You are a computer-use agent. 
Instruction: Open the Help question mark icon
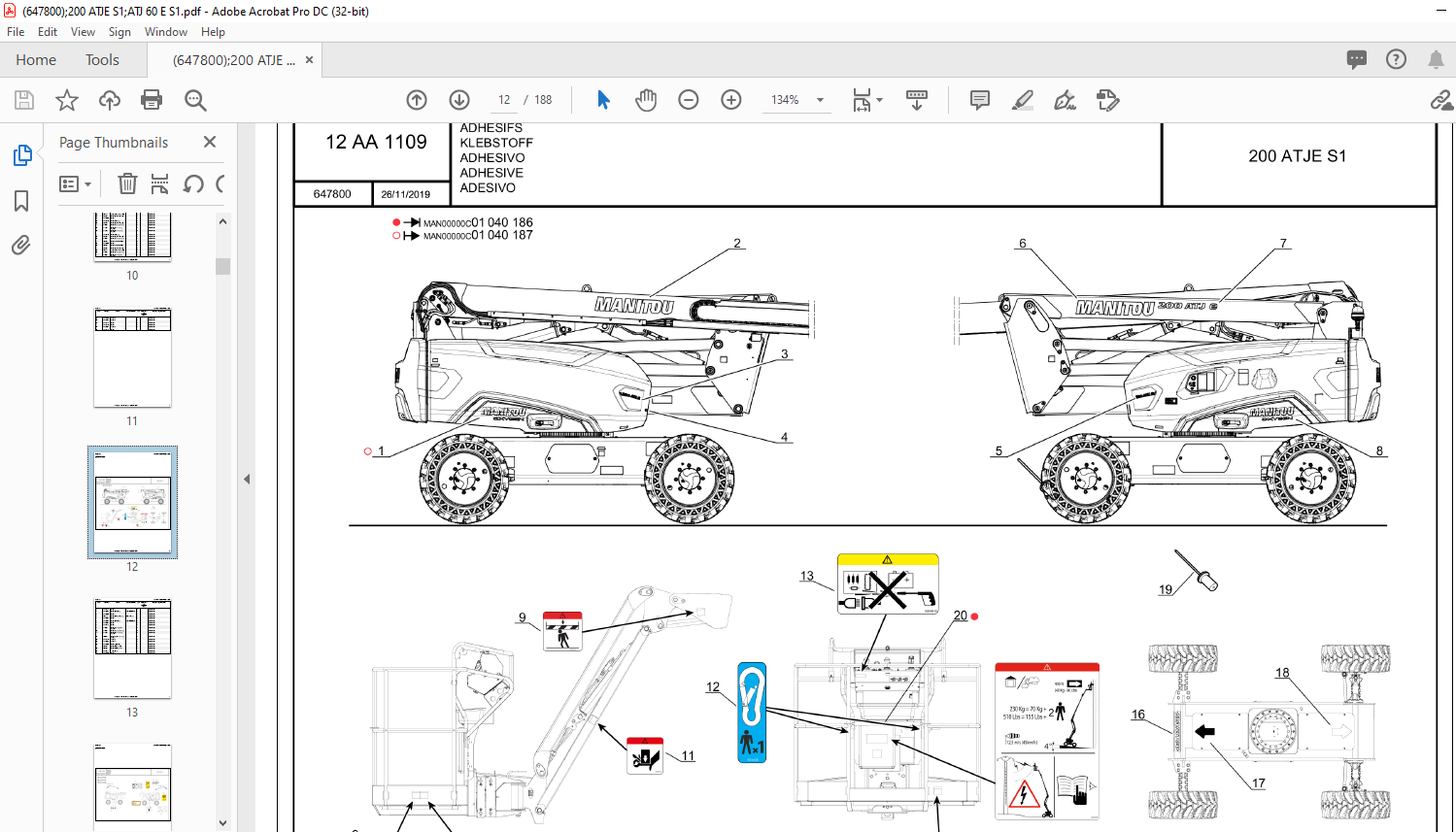click(1396, 59)
